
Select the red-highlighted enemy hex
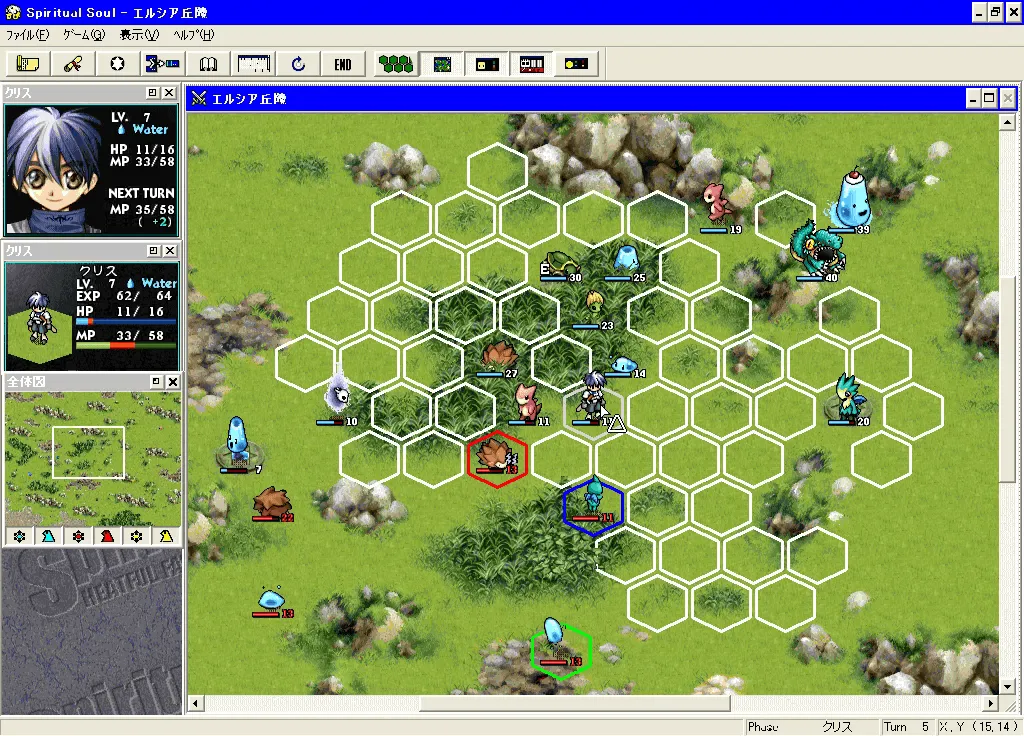tap(498, 459)
